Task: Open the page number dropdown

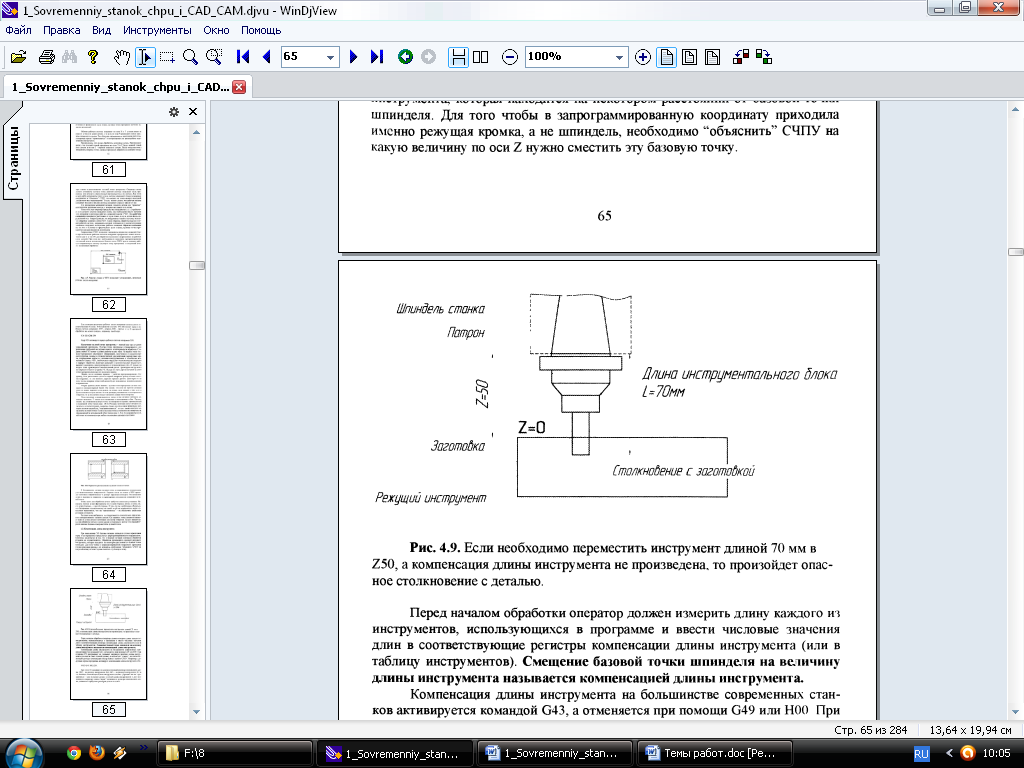Action: click(330, 57)
